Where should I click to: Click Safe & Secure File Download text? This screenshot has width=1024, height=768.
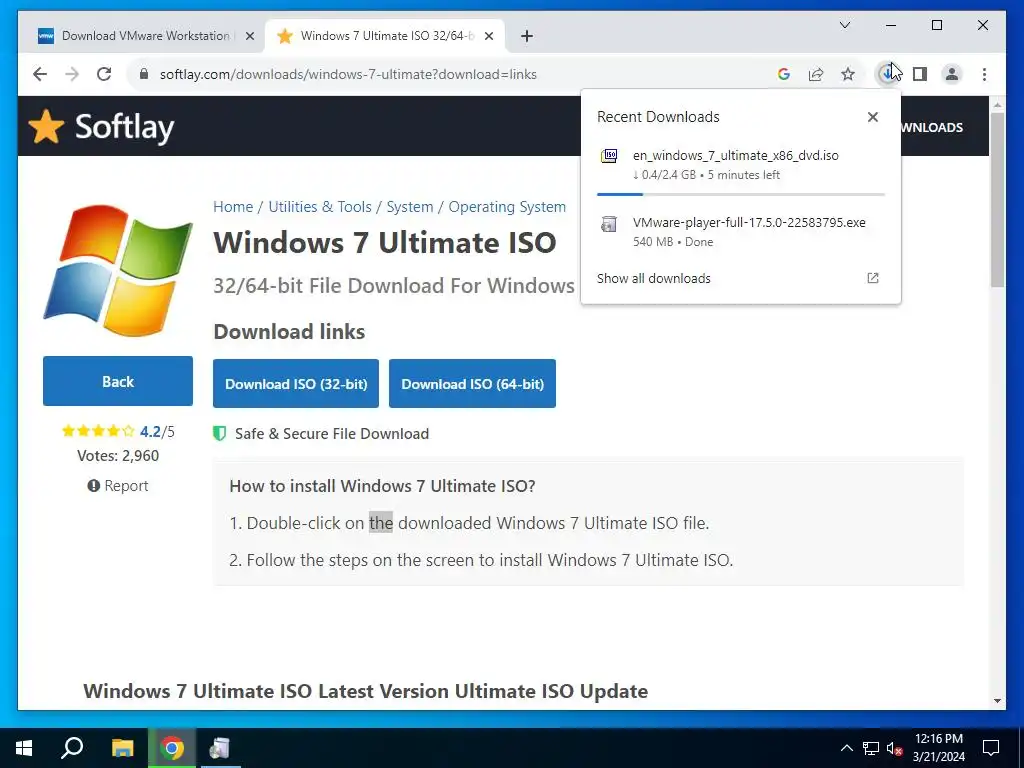332,434
